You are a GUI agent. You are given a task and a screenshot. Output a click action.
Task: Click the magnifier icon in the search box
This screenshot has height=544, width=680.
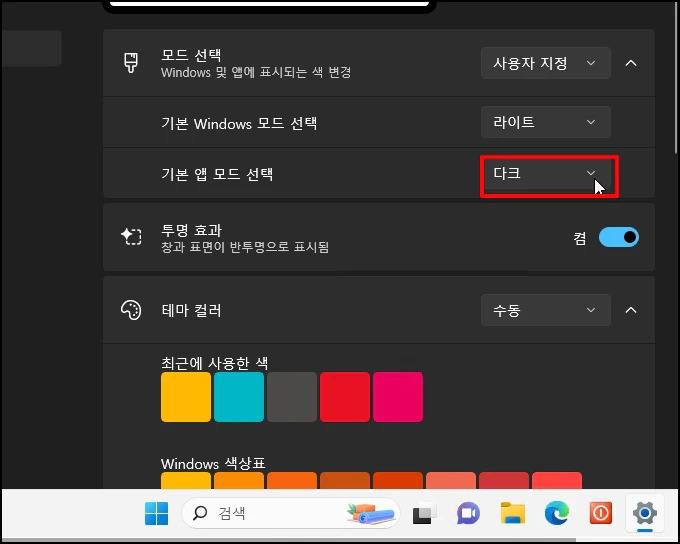point(200,514)
